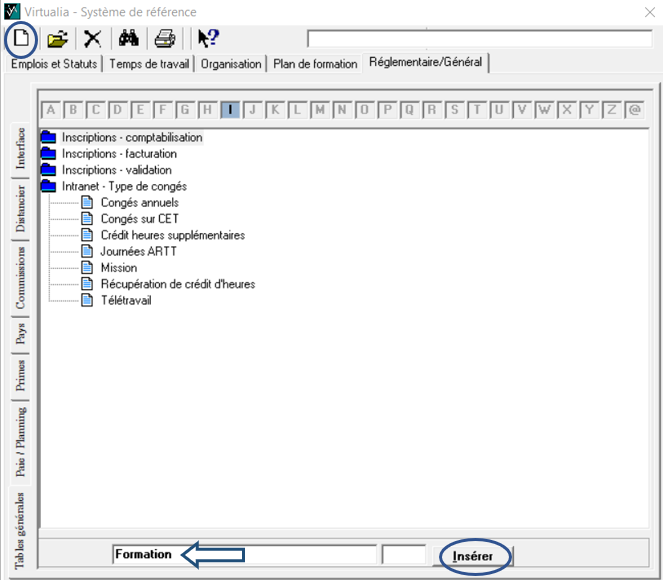This screenshot has width=663, height=580.
Task: Click the Open folder toolbar icon
Action: tap(58, 39)
